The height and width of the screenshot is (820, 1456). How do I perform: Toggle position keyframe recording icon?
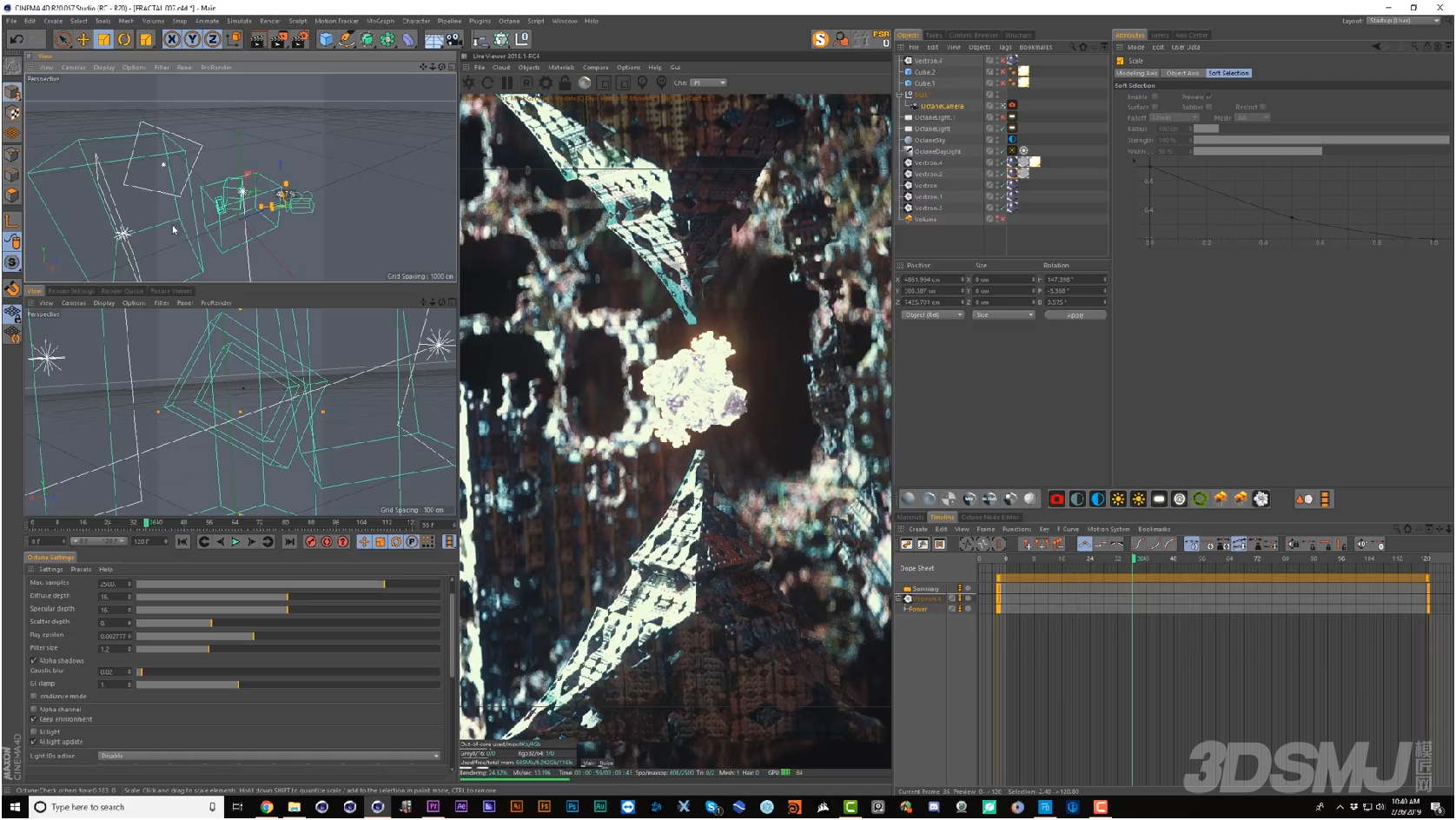(x=364, y=542)
